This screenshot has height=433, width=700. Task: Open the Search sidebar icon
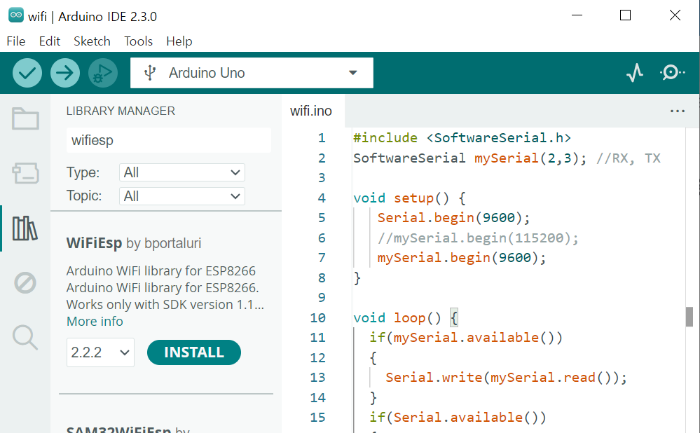(25, 337)
